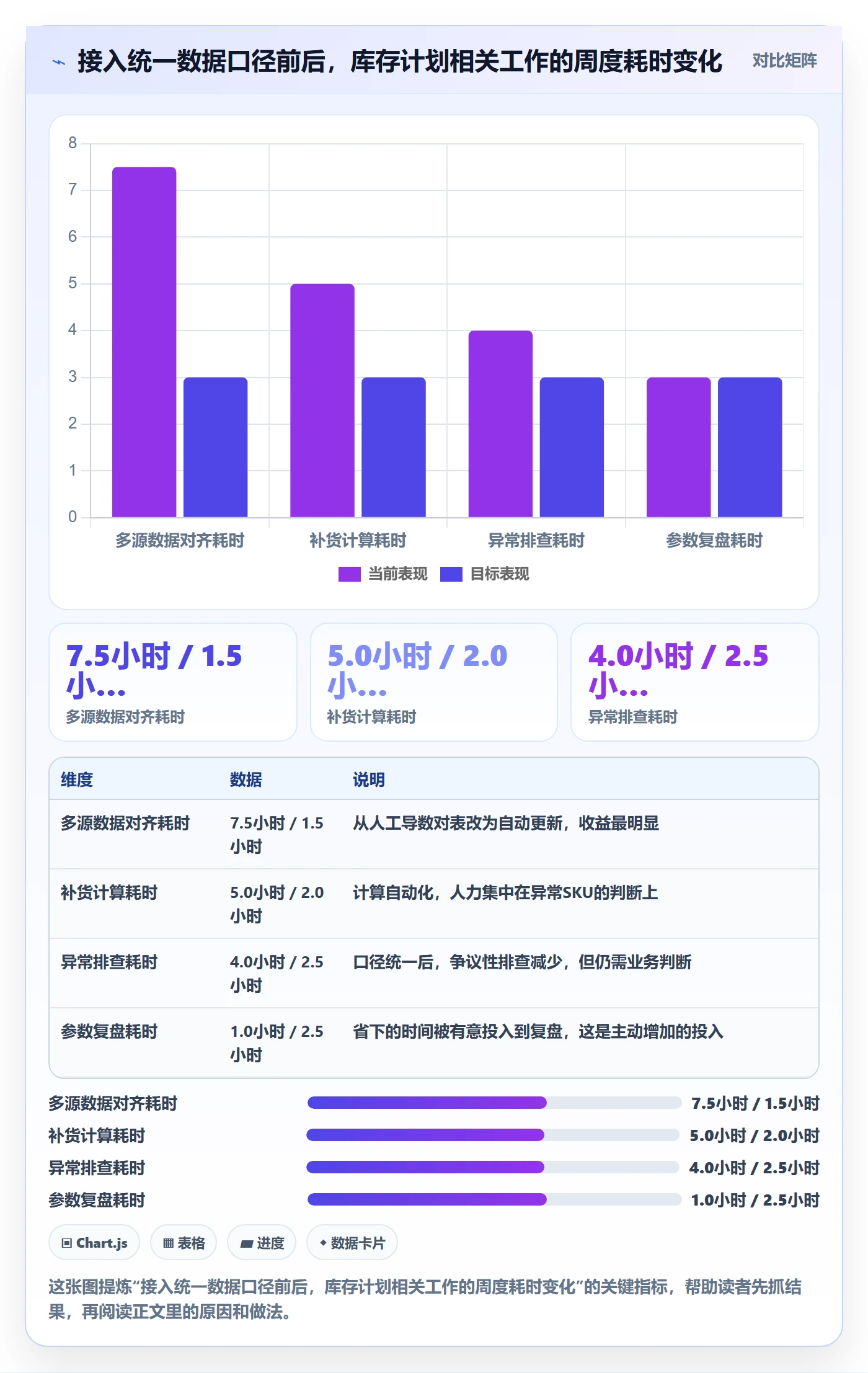Click progress bar for 参数复盘耗时

(494, 1199)
